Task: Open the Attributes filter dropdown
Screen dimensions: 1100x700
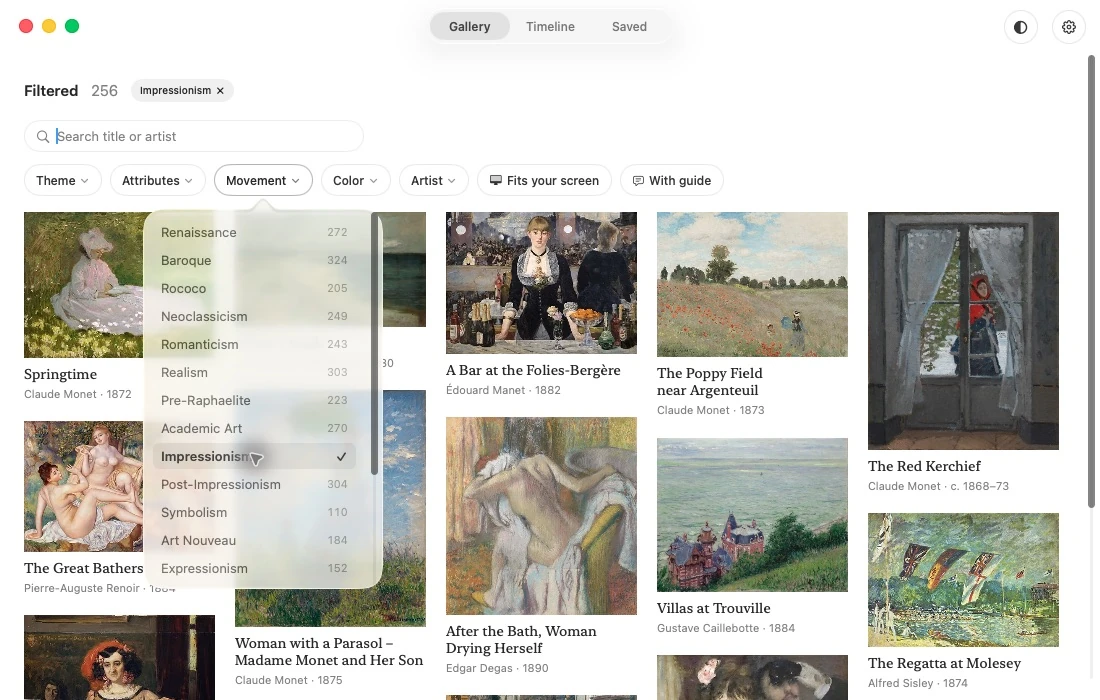Action: tap(157, 180)
